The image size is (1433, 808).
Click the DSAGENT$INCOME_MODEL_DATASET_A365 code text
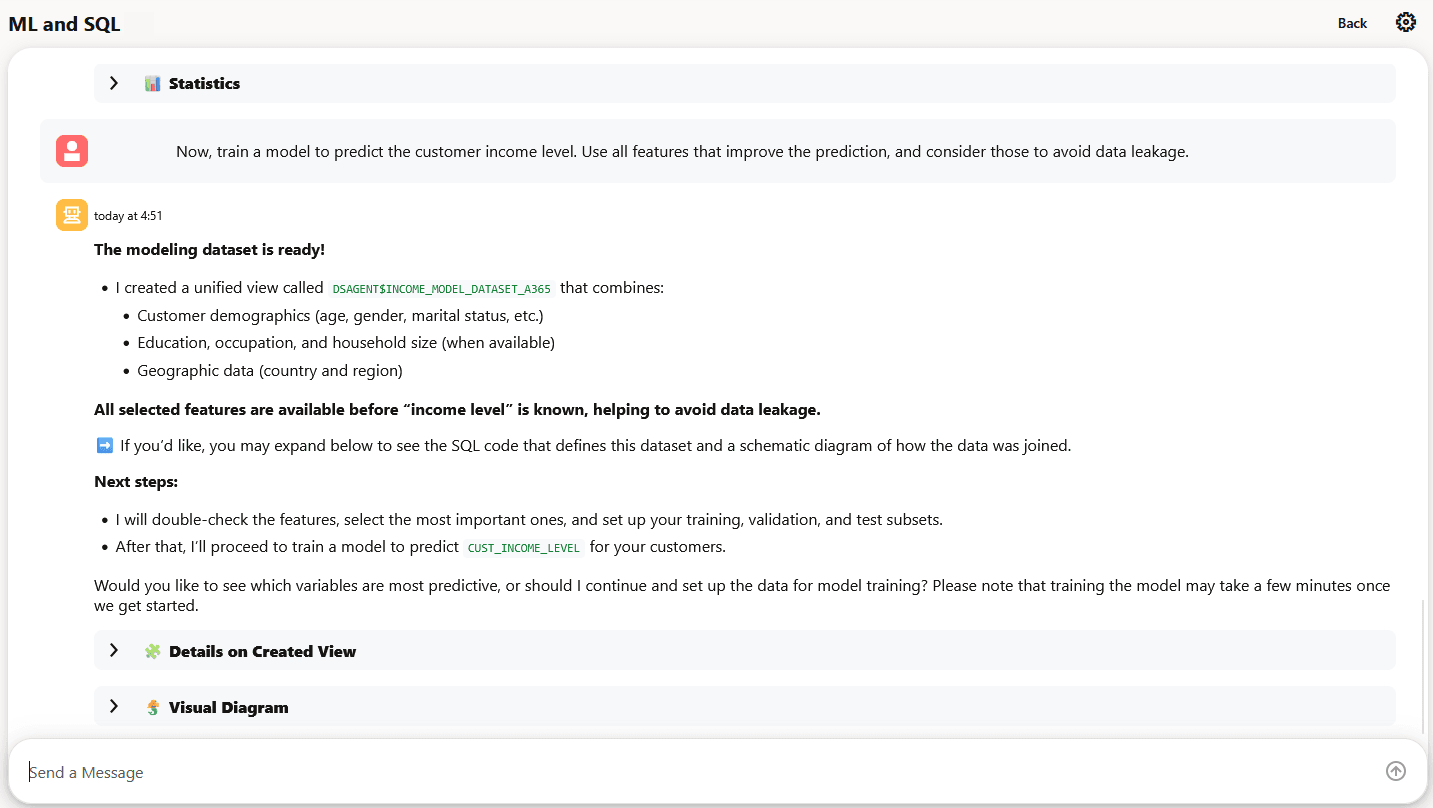(x=442, y=288)
